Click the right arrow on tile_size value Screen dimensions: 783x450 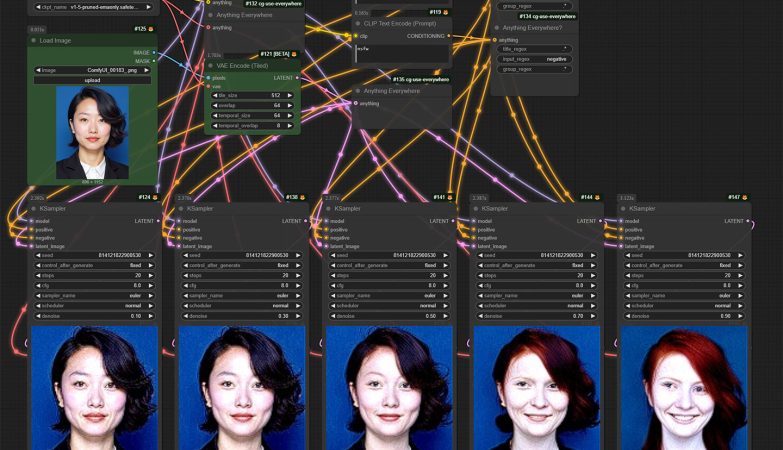294,96
